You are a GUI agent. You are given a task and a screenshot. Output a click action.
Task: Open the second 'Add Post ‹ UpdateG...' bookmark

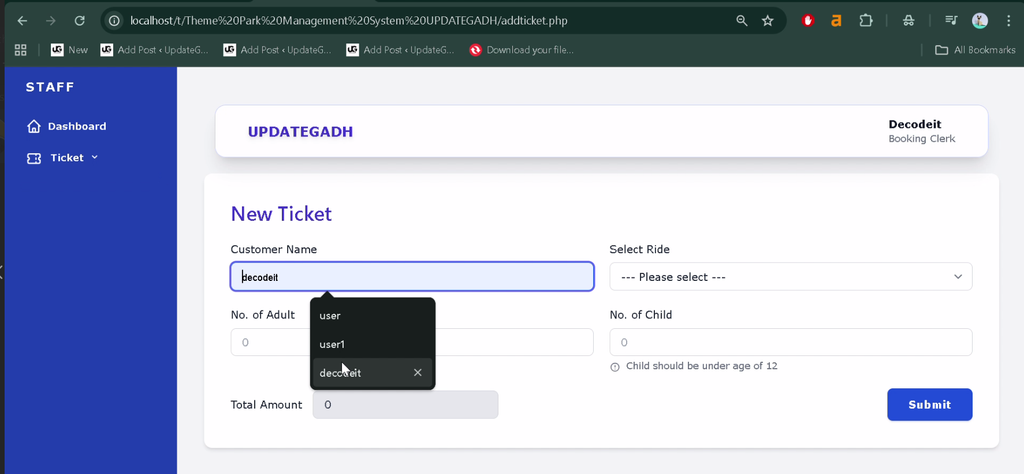tap(278, 50)
